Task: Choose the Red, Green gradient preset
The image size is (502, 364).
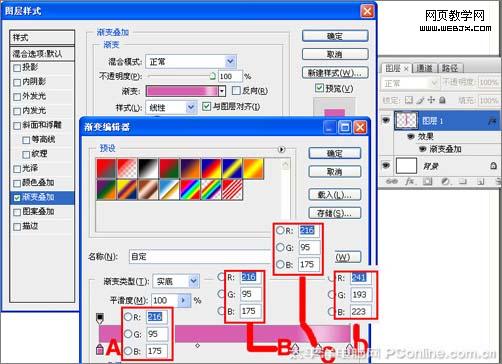Action: (169, 168)
